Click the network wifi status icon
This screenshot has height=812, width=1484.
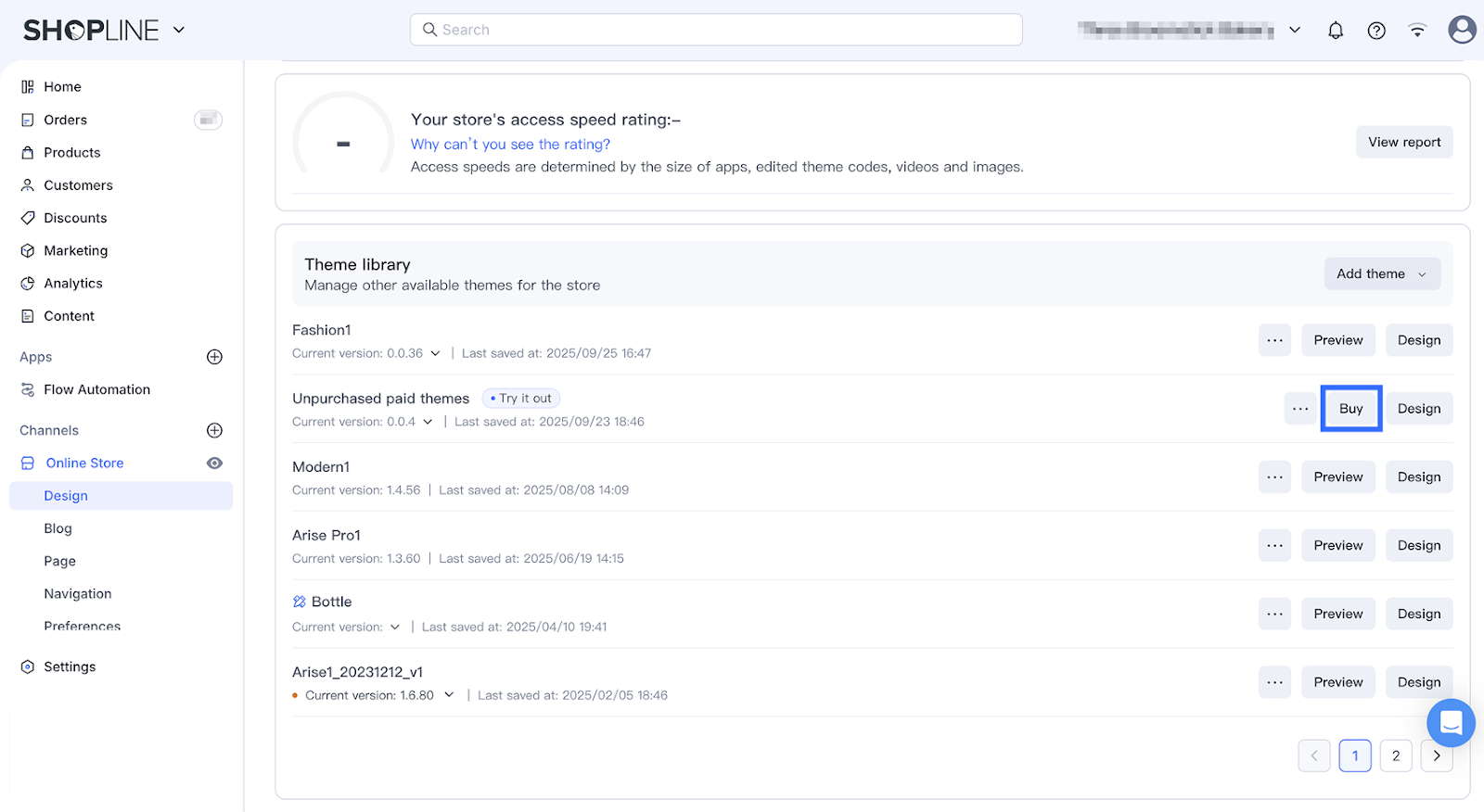pos(1417,31)
